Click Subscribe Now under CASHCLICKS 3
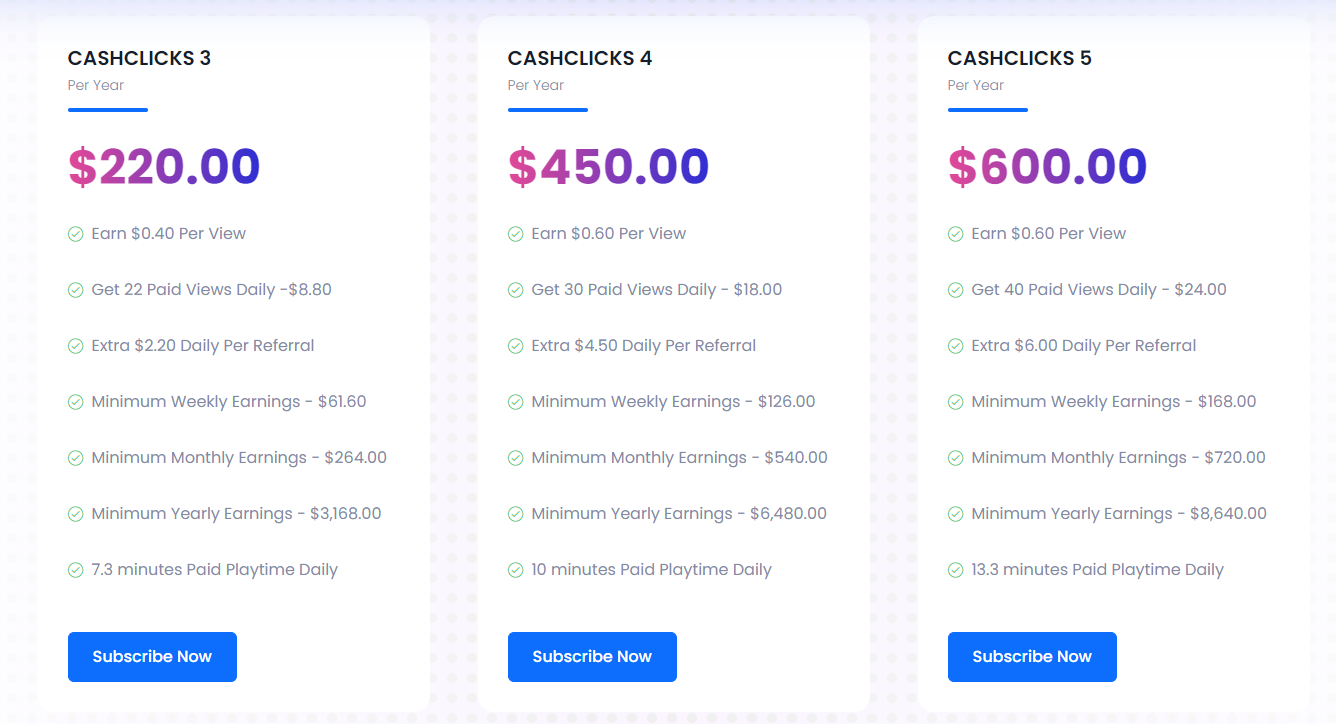Image resolution: width=1336 pixels, height=724 pixels. pos(152,657)
